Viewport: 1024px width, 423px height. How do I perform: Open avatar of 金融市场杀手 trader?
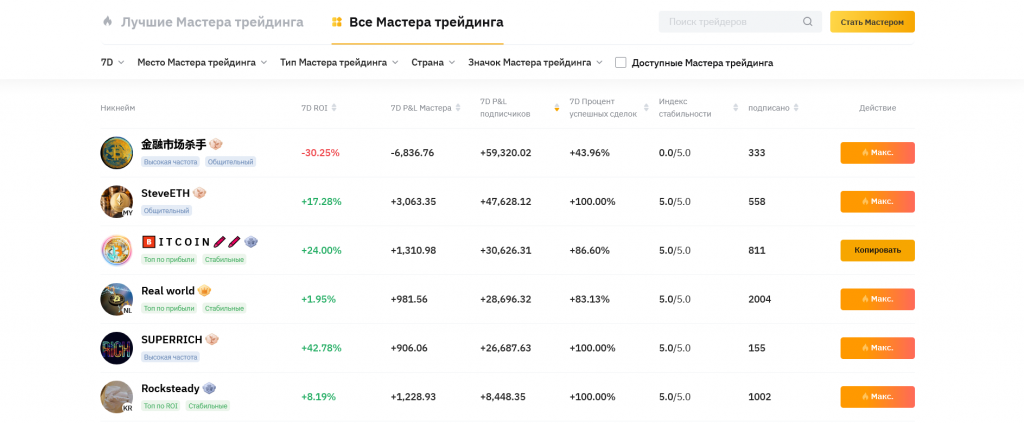coord(117,153)
